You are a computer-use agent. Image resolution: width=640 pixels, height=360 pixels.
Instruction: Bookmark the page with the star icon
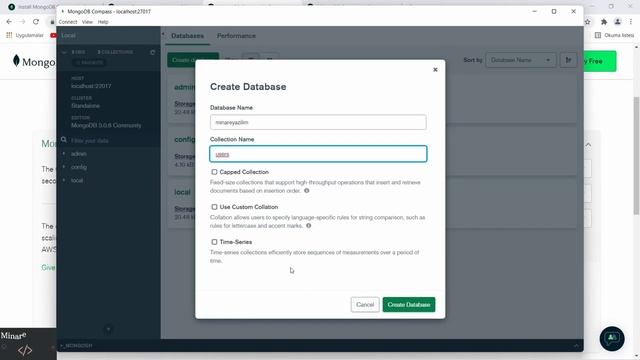coord(588,22)
